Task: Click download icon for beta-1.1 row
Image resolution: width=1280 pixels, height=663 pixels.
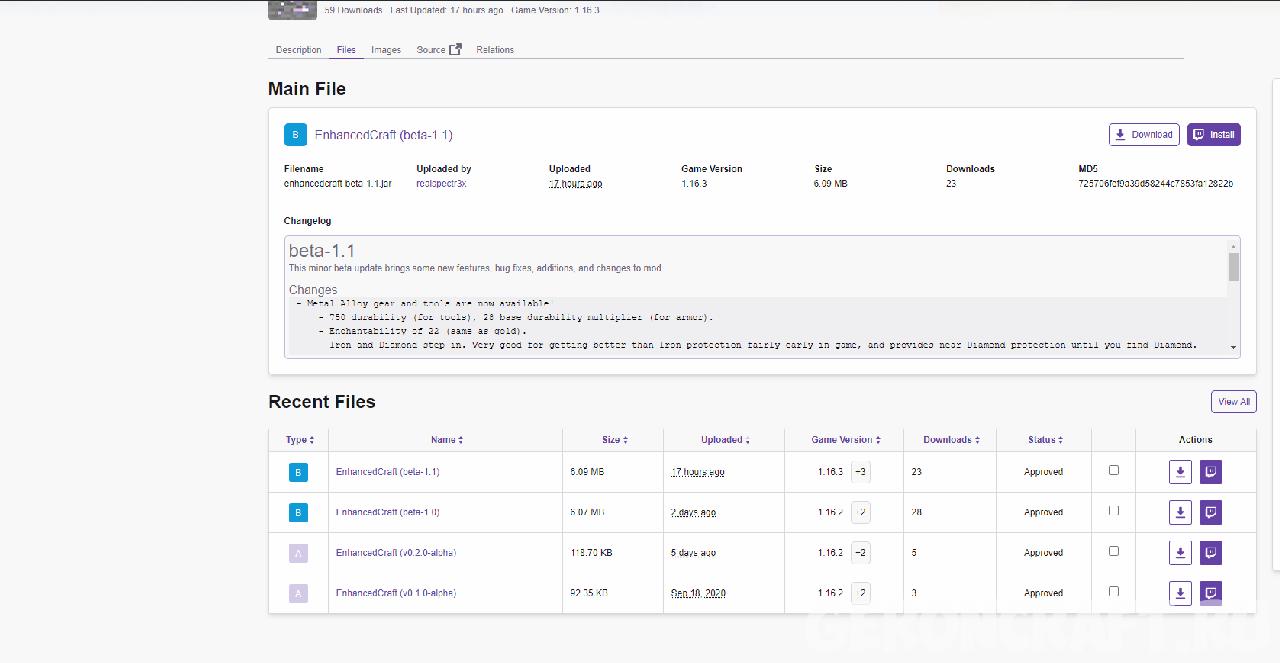Action: (1180, 472)
